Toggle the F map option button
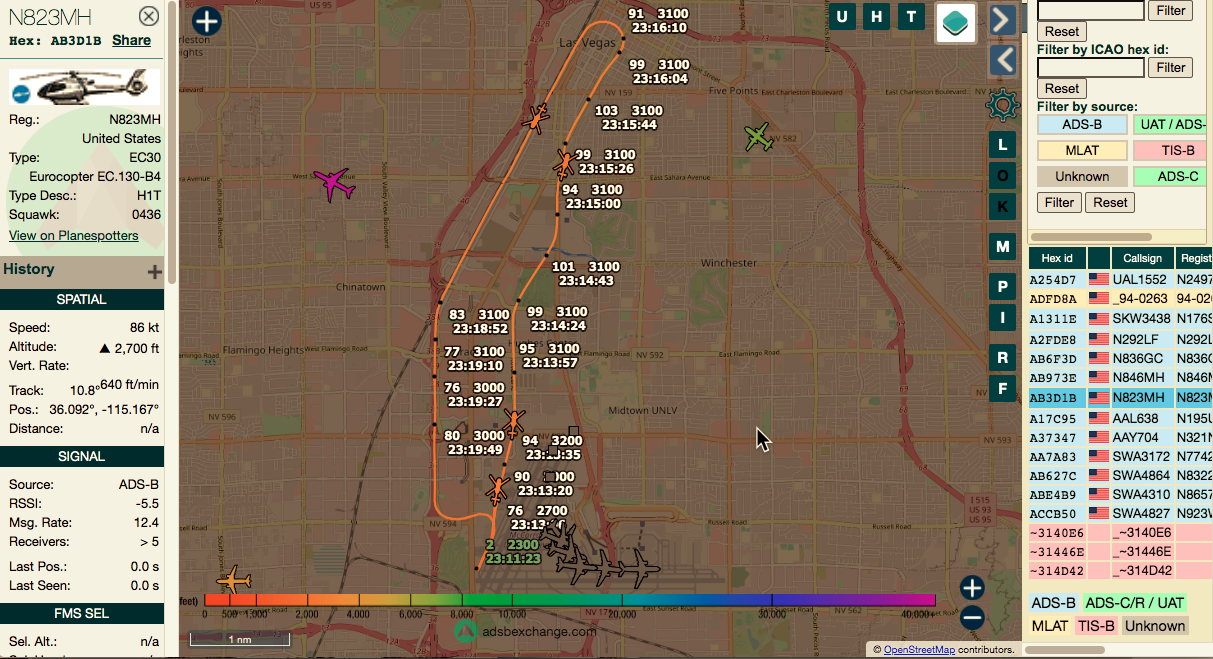 pyautogui.click(x=1002, y=389)
